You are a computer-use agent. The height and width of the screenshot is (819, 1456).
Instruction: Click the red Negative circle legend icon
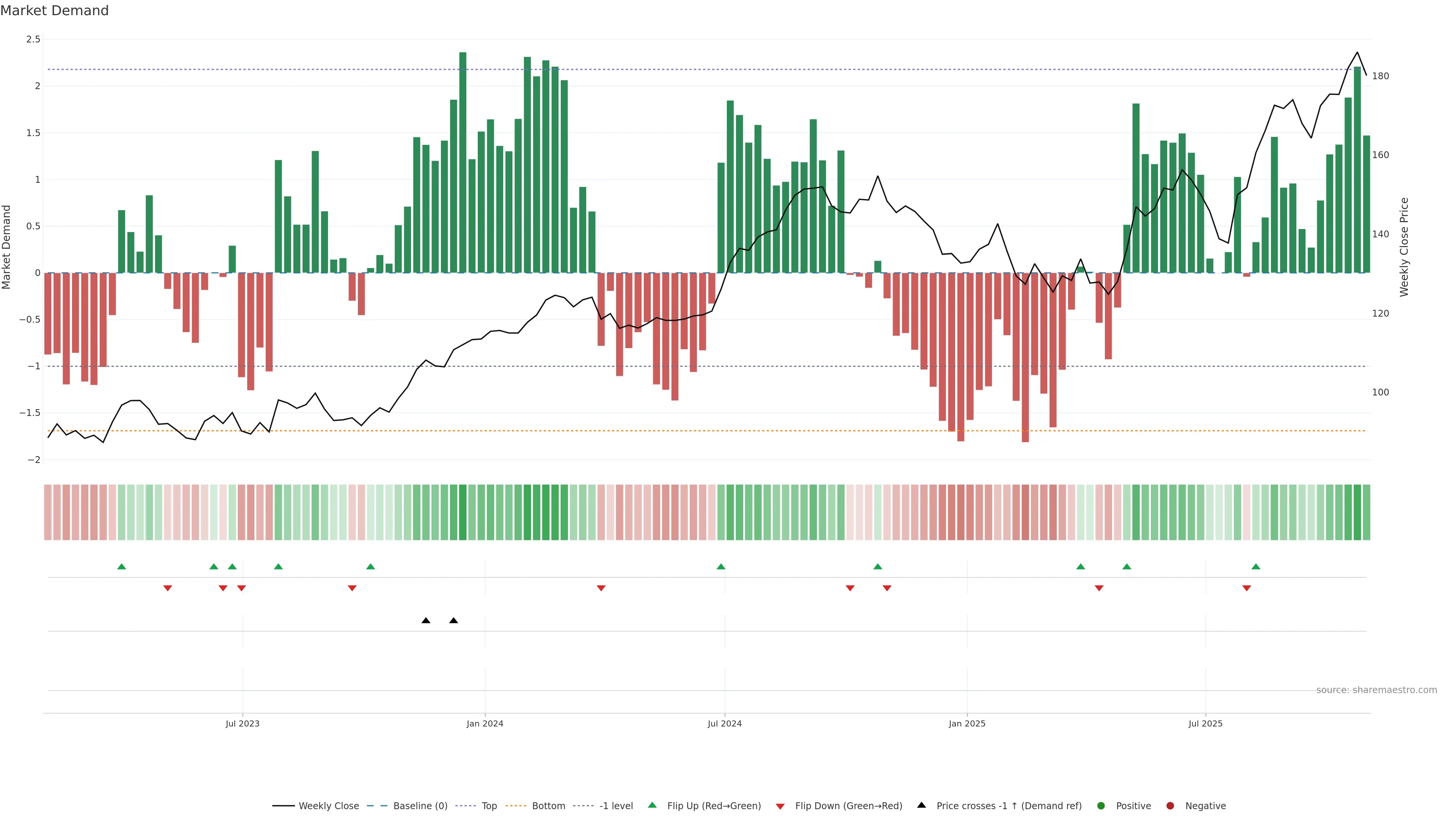coord(1170,806)
